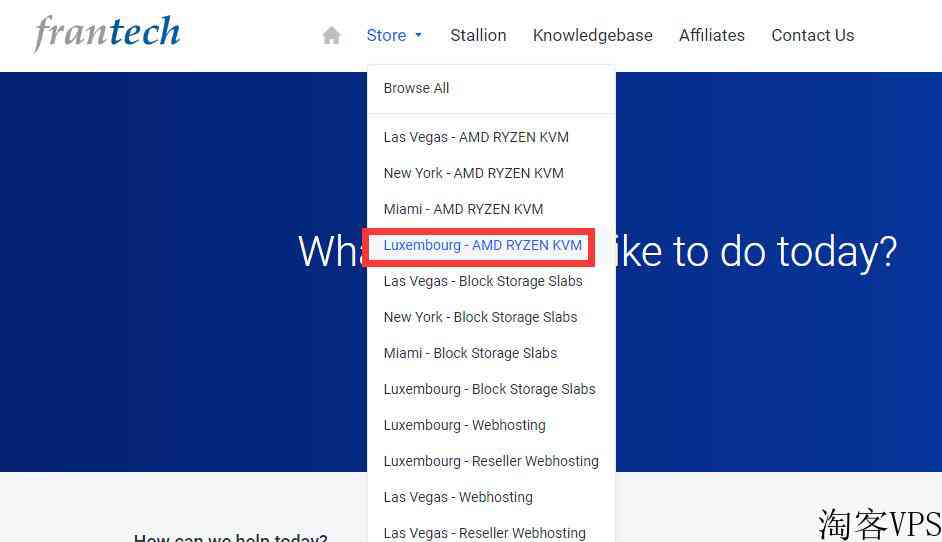Pick Luxembourg - Block Storage Slabs
The height and width of the screenshot is (542, 942).
tap(489, 389)
